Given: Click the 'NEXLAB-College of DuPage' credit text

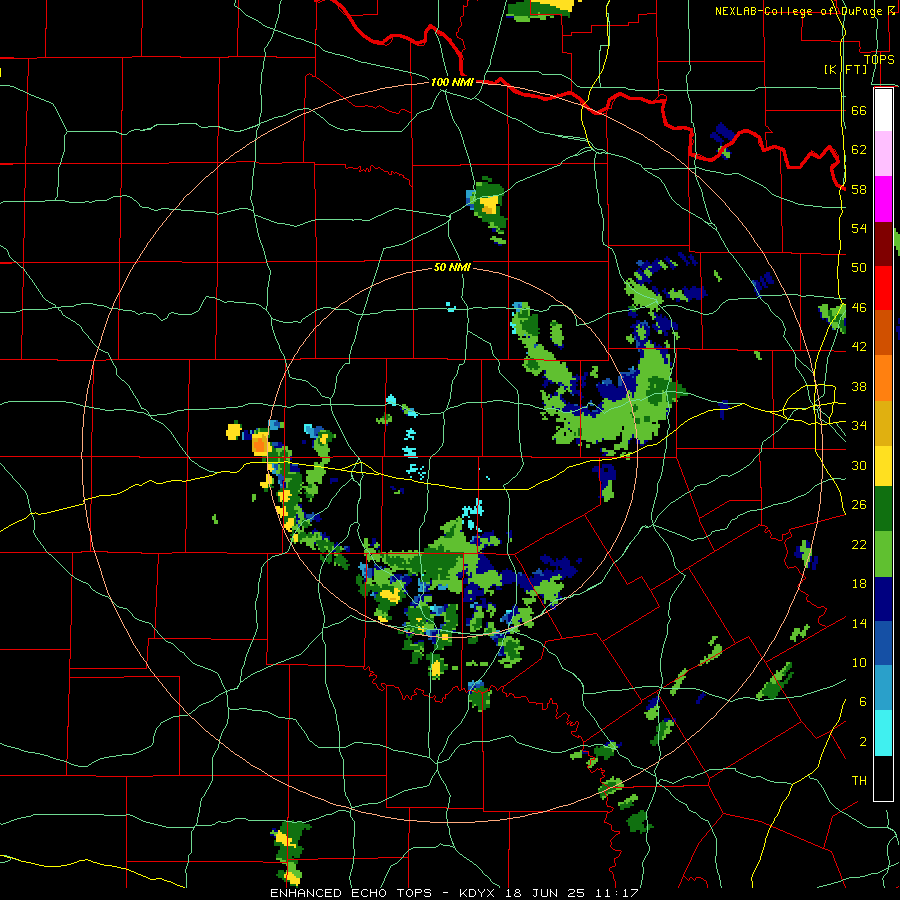Looking at the screenshot, I should (x=798, y=11).
